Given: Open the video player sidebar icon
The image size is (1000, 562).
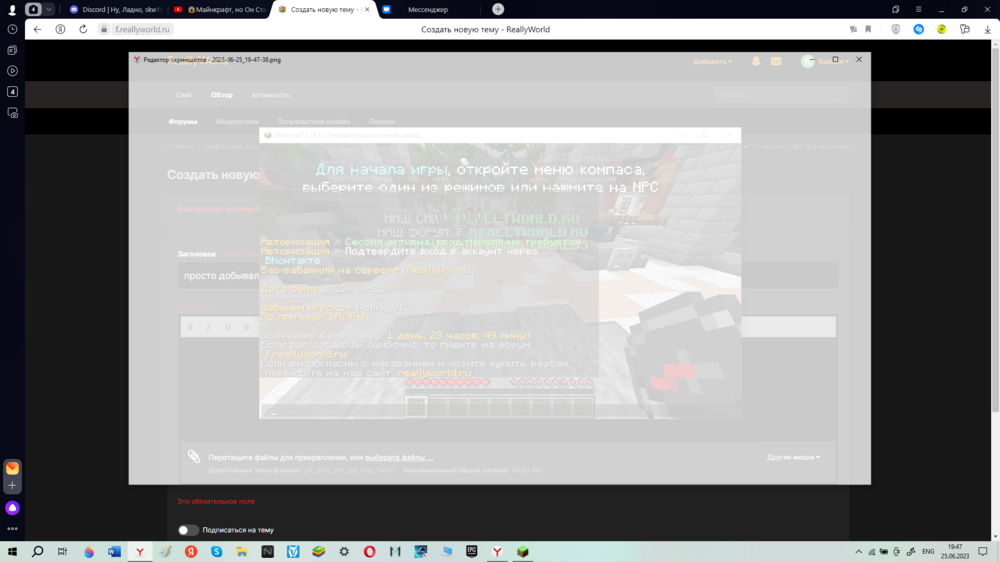Looking at the screenshot, I should pos(12,71).
